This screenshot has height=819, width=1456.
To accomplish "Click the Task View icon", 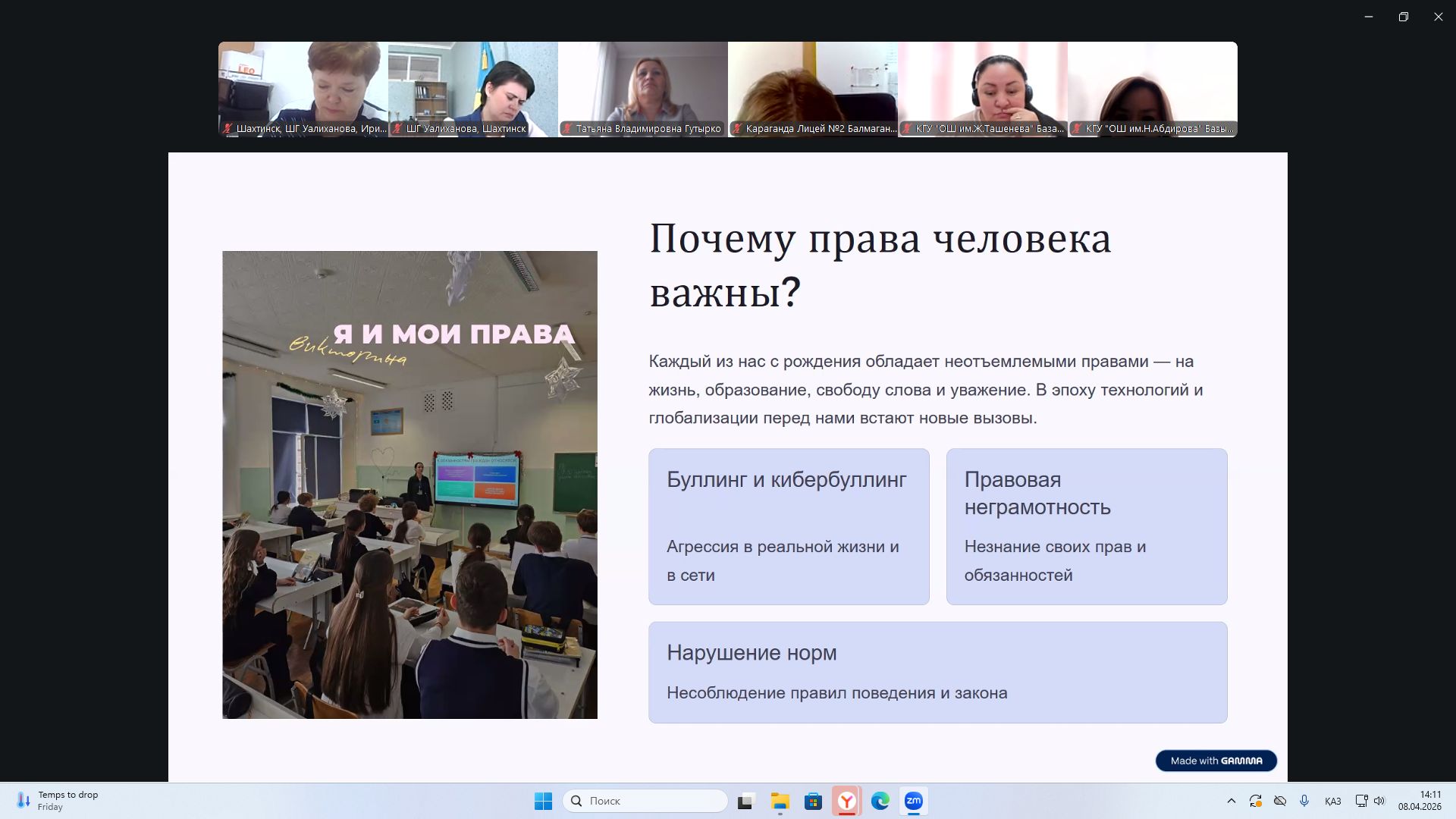I will 747,801.
